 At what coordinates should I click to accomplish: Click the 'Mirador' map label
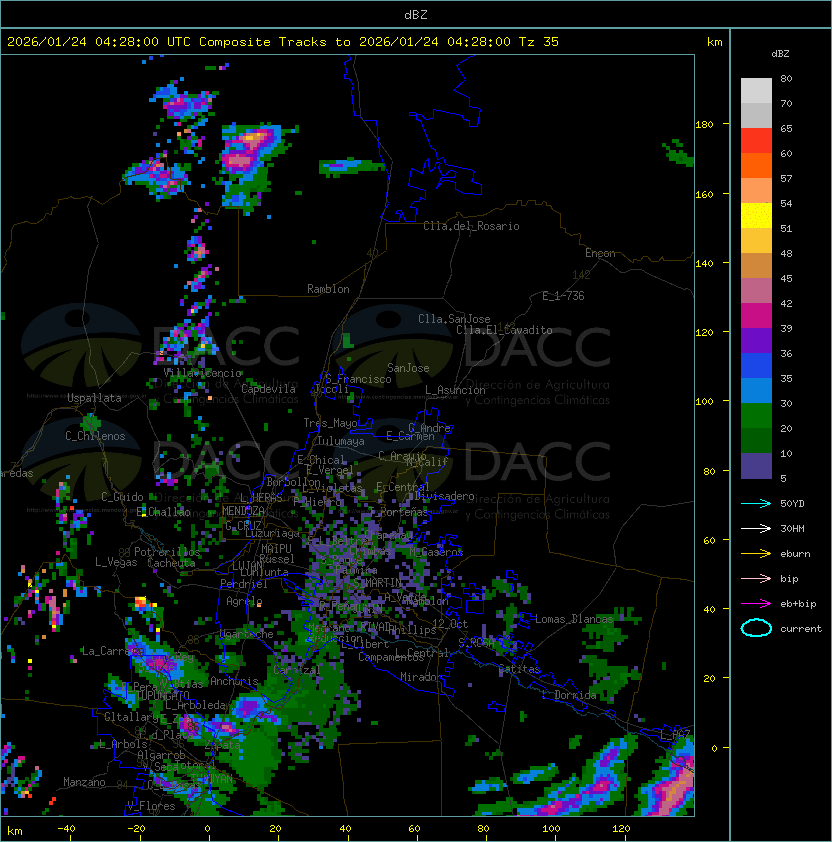421,678
